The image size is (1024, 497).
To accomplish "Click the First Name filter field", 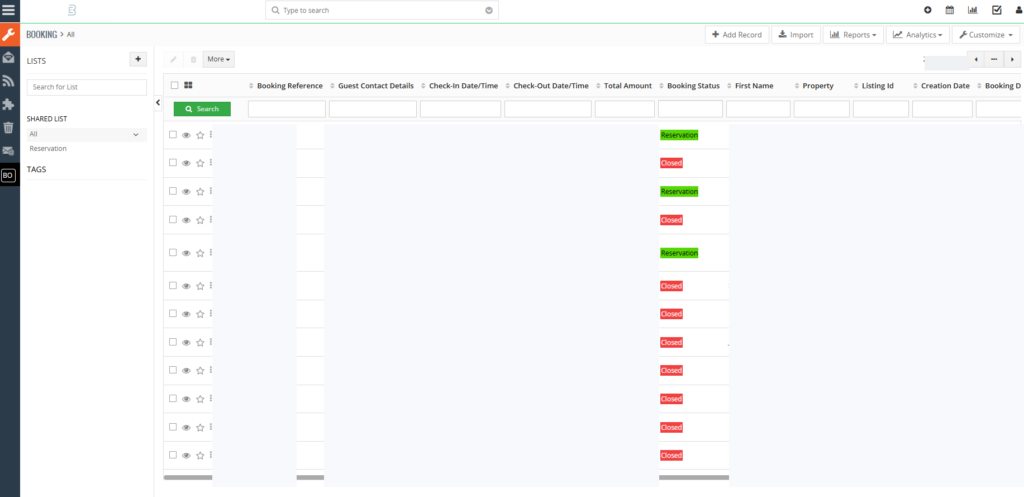I will pyautogui.click(x=758, y=109).
